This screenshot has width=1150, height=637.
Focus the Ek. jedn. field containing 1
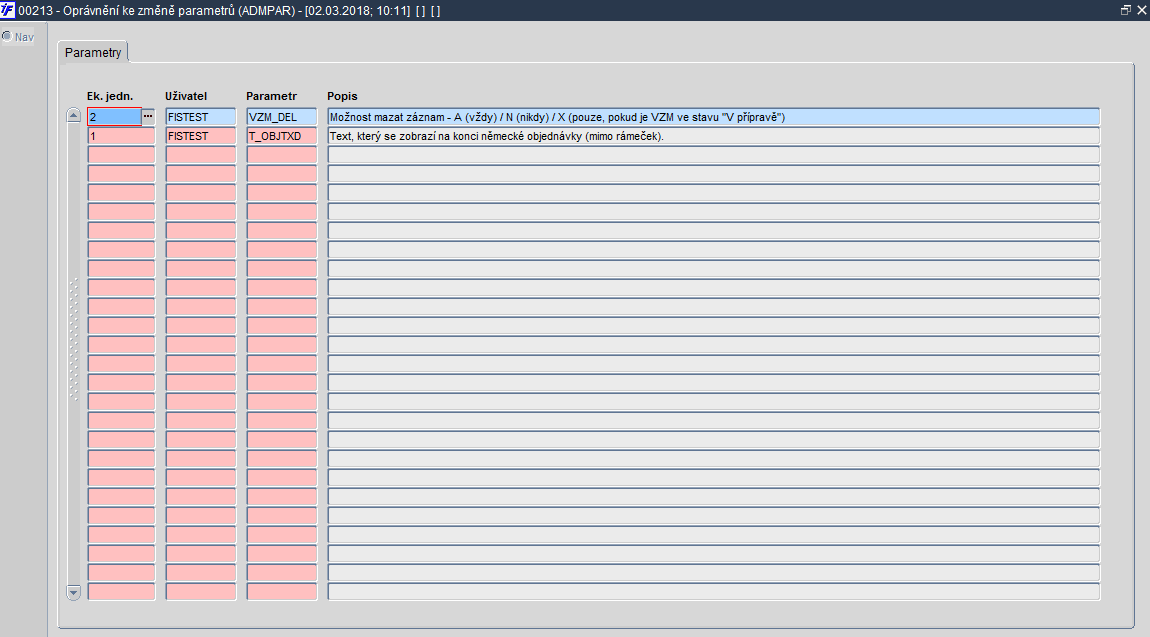(x=121, y=136)
